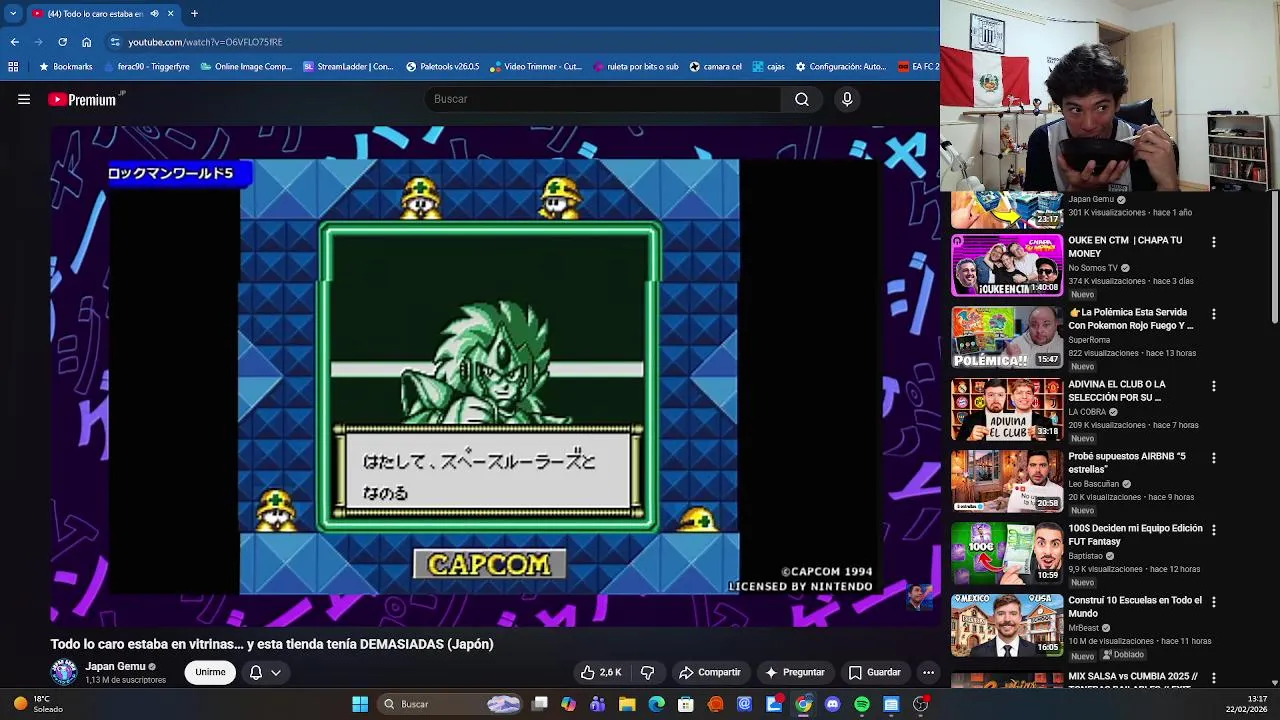The width and height of the screenshot is (1280, 720).
Task: Close the YouTube browser tab
Action: 170,13
